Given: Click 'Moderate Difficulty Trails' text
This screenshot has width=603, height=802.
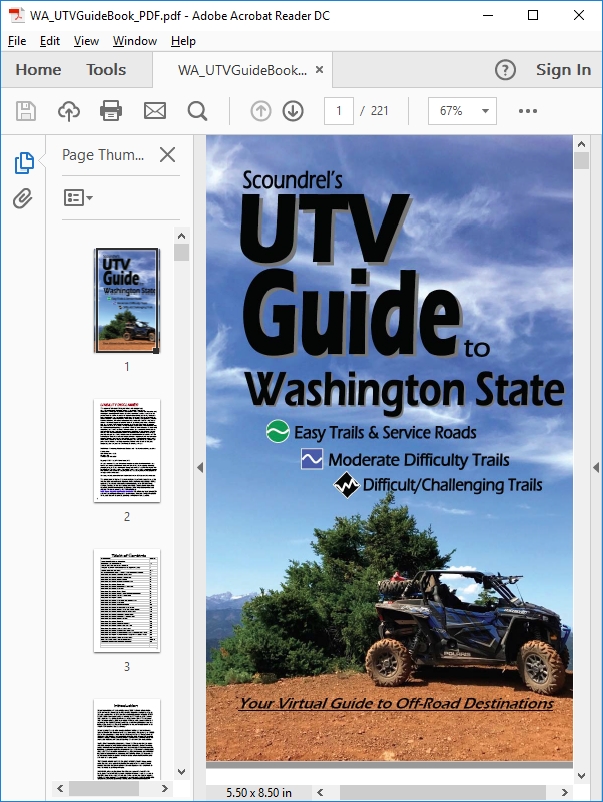Looking at the screenshot, I should pyautogui.click(x=418, y=460).
